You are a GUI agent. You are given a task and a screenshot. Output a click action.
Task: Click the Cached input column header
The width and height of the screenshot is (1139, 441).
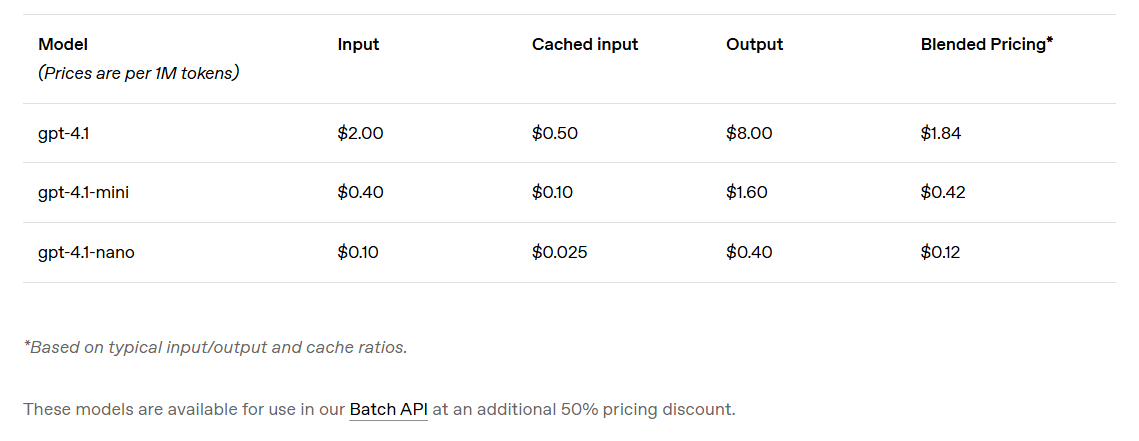tap(584, 44)
